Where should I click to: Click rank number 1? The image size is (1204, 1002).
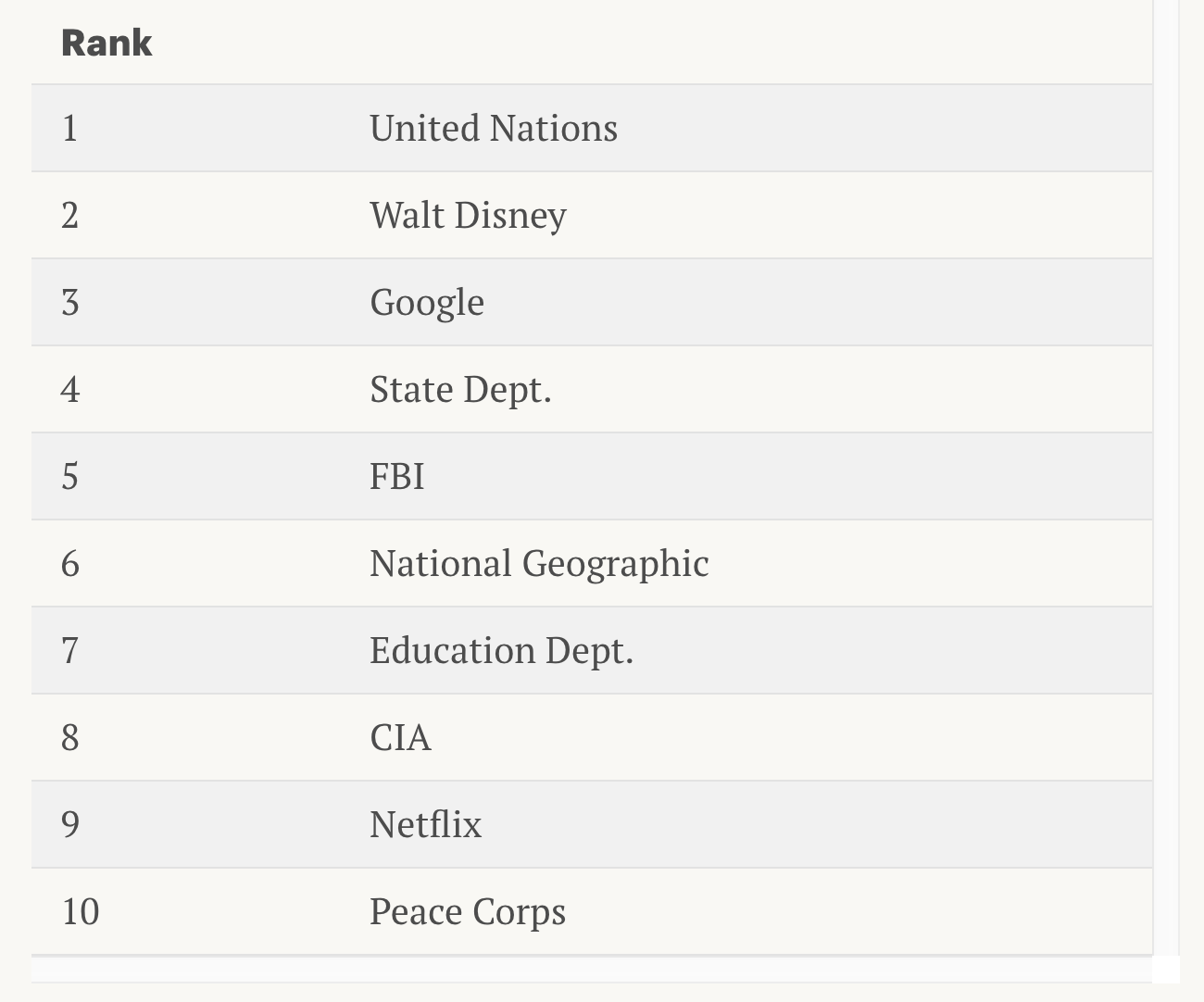[69, 129]
